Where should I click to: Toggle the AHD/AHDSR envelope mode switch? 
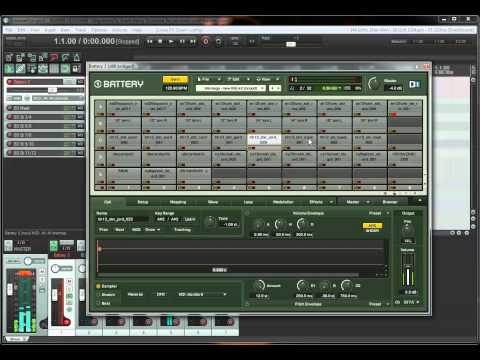pyautogui.click(x=372, y=228)
